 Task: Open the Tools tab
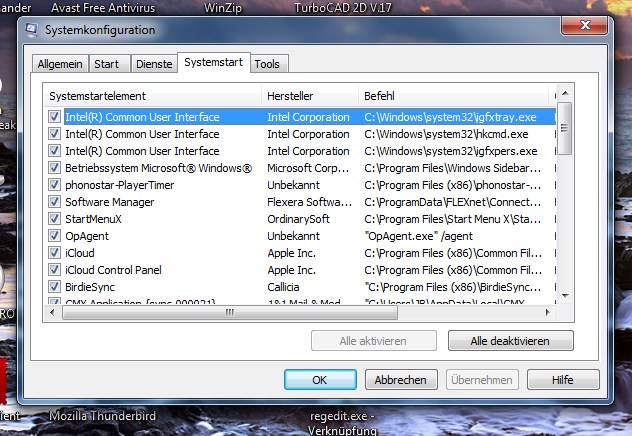(269, 64)
